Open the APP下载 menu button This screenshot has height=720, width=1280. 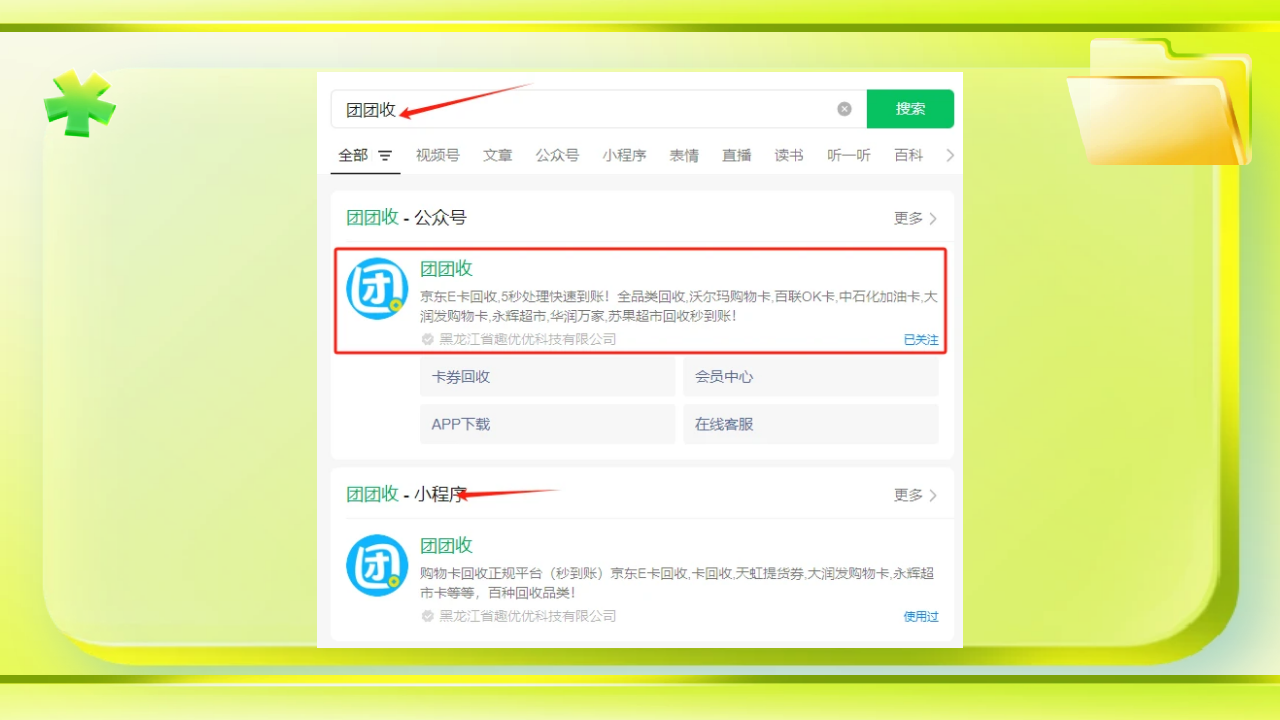click(548, 424)
